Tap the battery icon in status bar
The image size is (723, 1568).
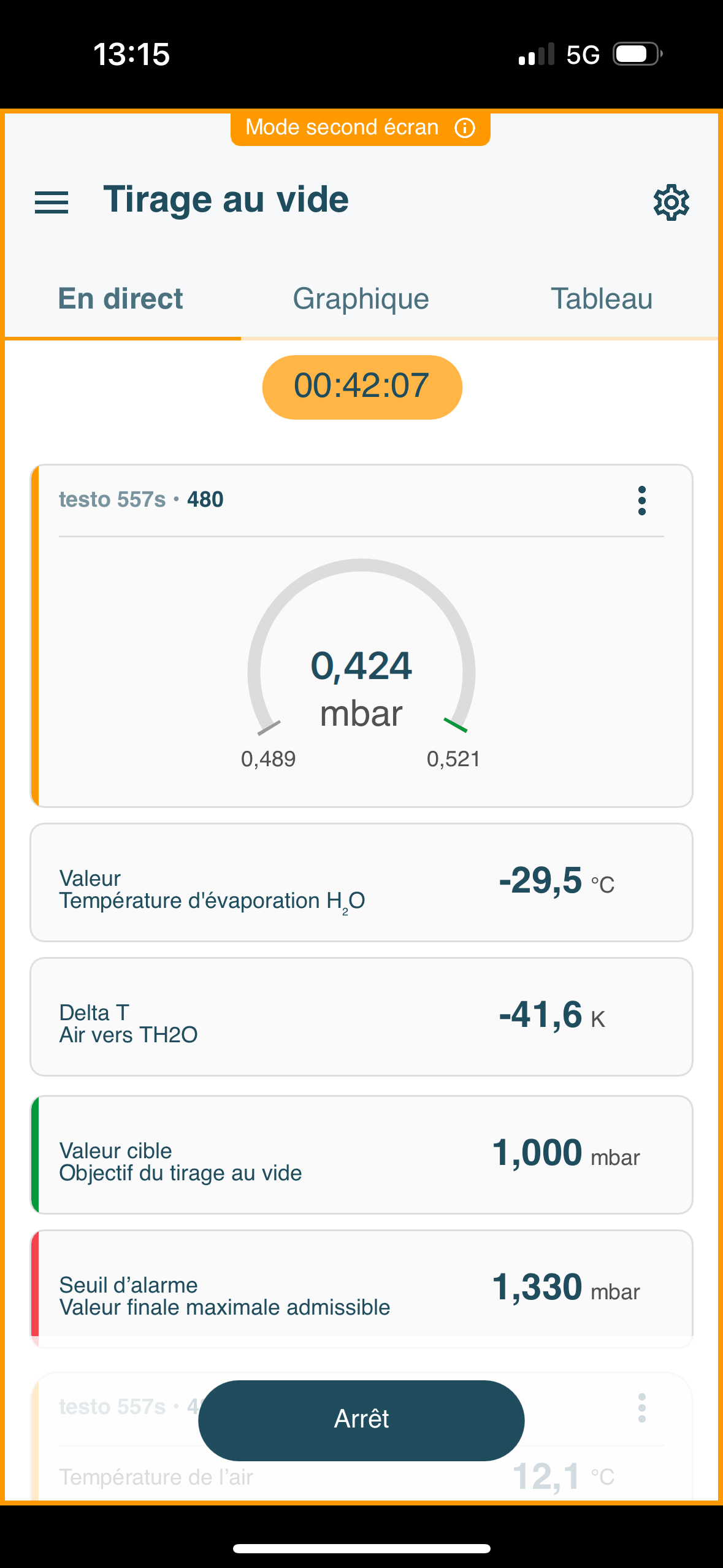(638, 54)
